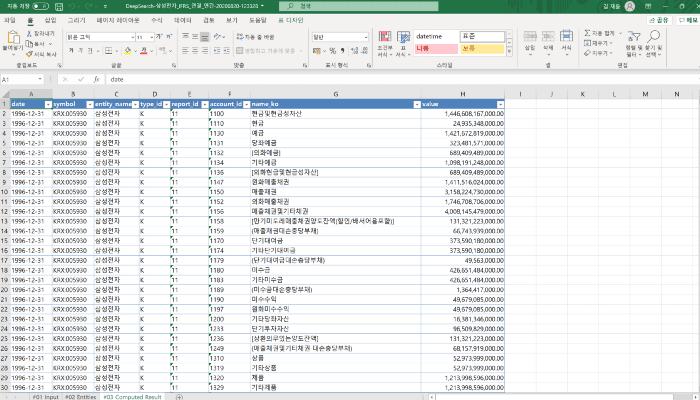
Task: Toggle top vertical alignment
Action: [186, 37]
